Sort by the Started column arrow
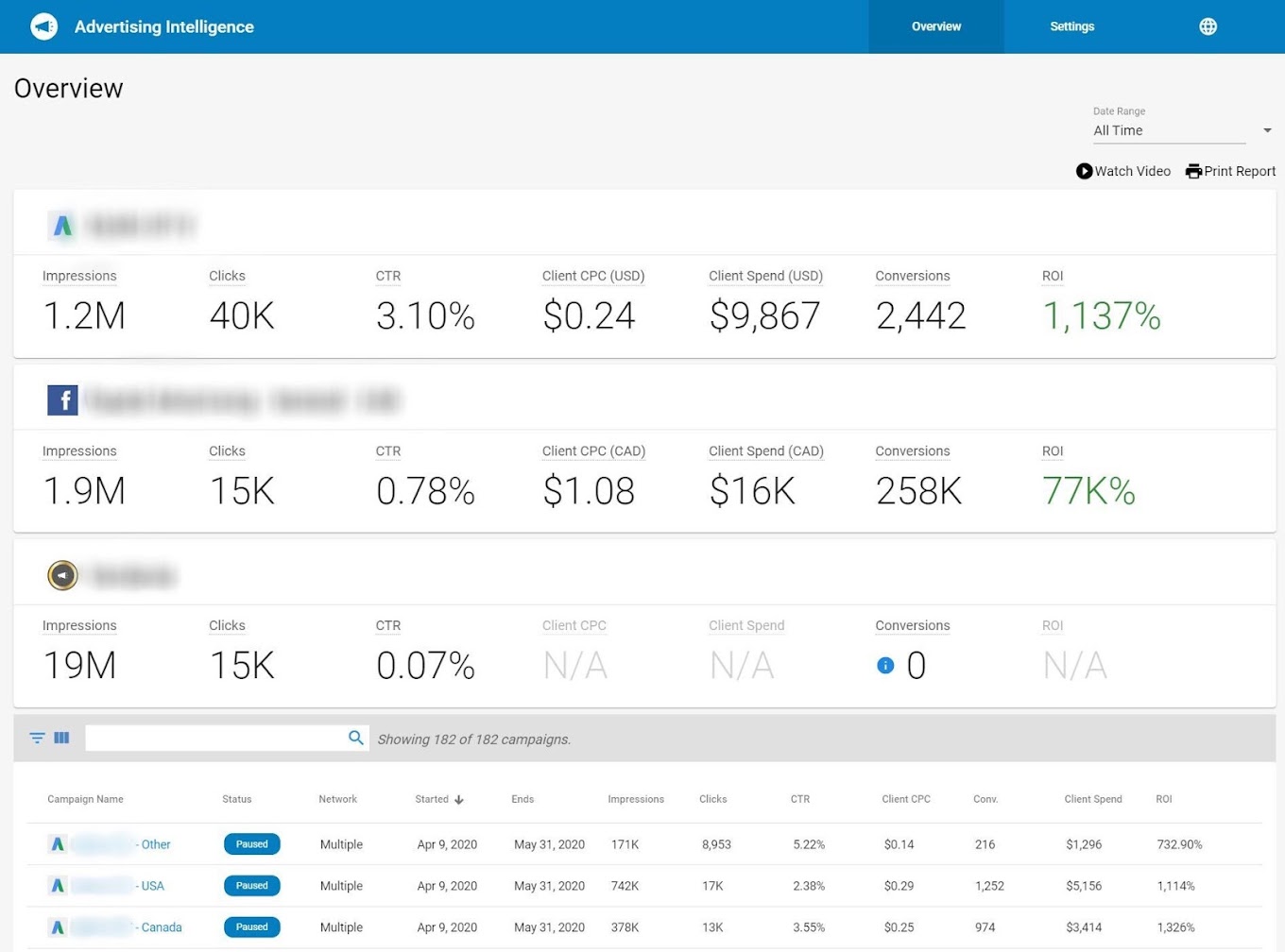Image resolution: width=1285 pixels, height=952 pixels. (459, 800)
